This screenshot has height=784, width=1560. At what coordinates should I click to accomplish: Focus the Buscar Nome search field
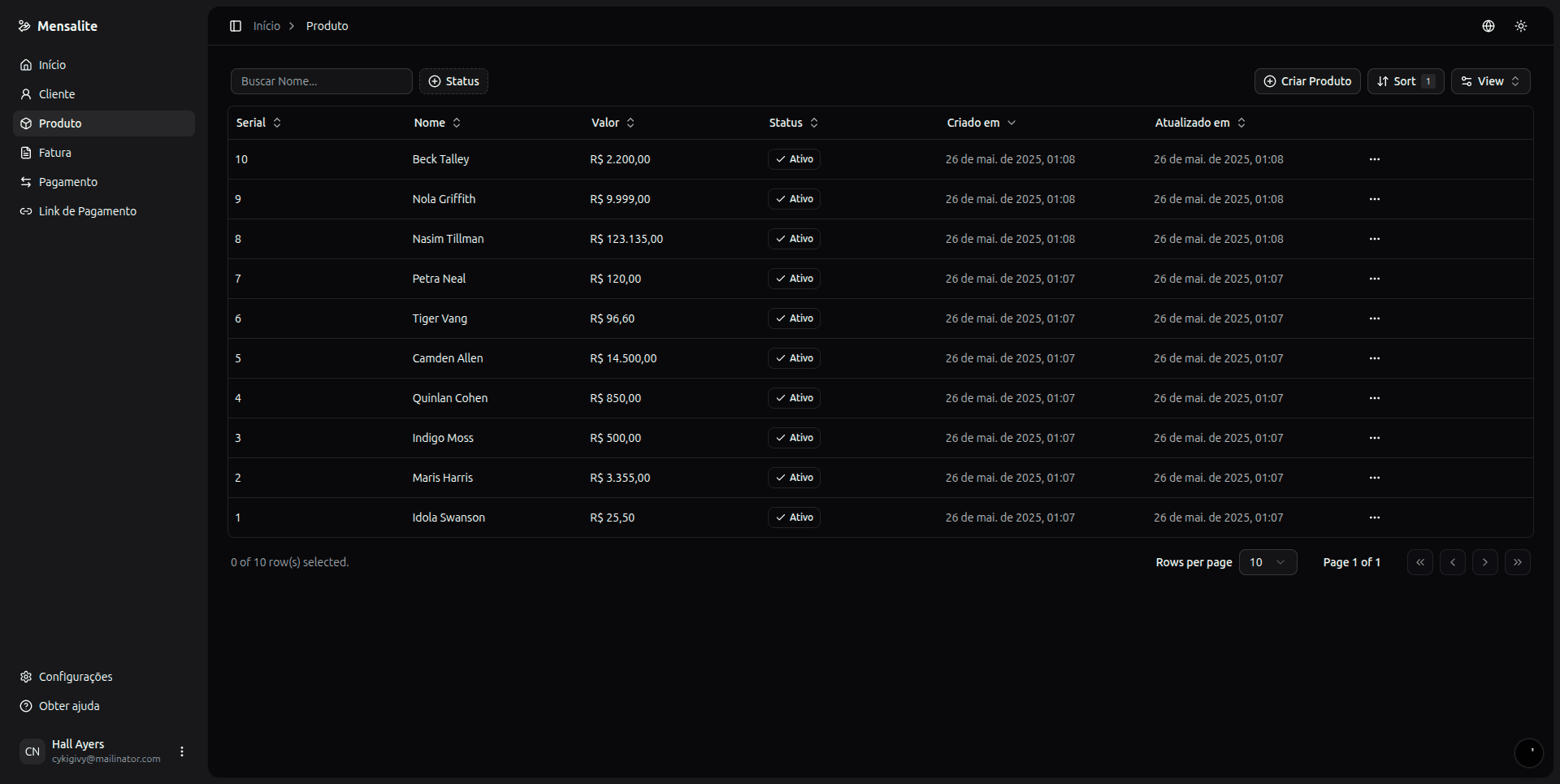[322, 81]
